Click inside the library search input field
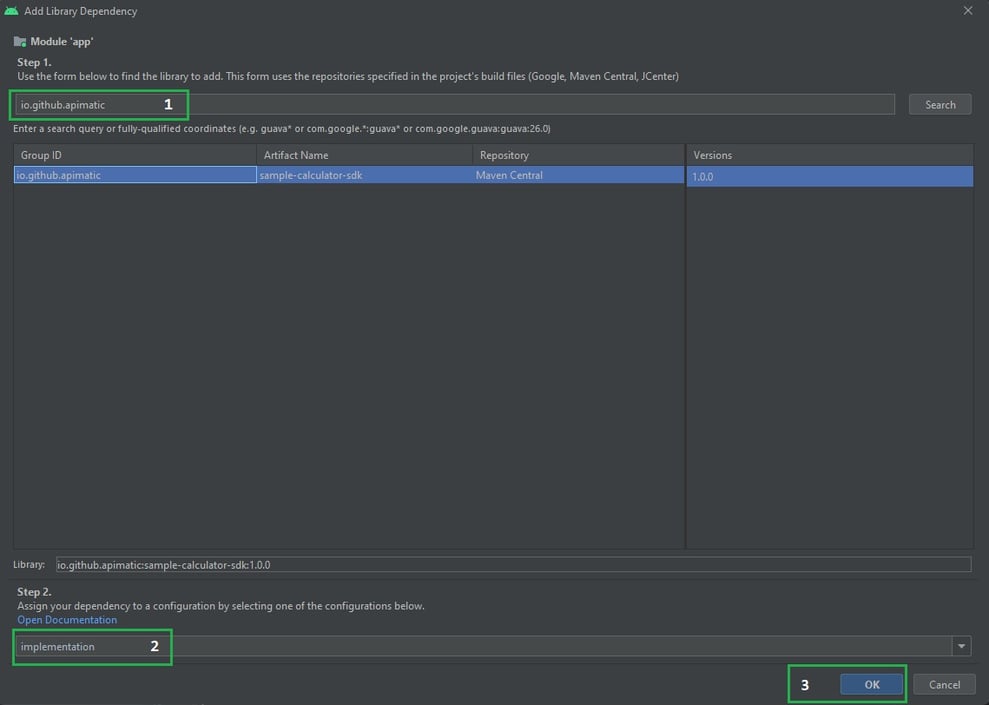This screenshot has width=989, height=705. click(x=450, y=103)
